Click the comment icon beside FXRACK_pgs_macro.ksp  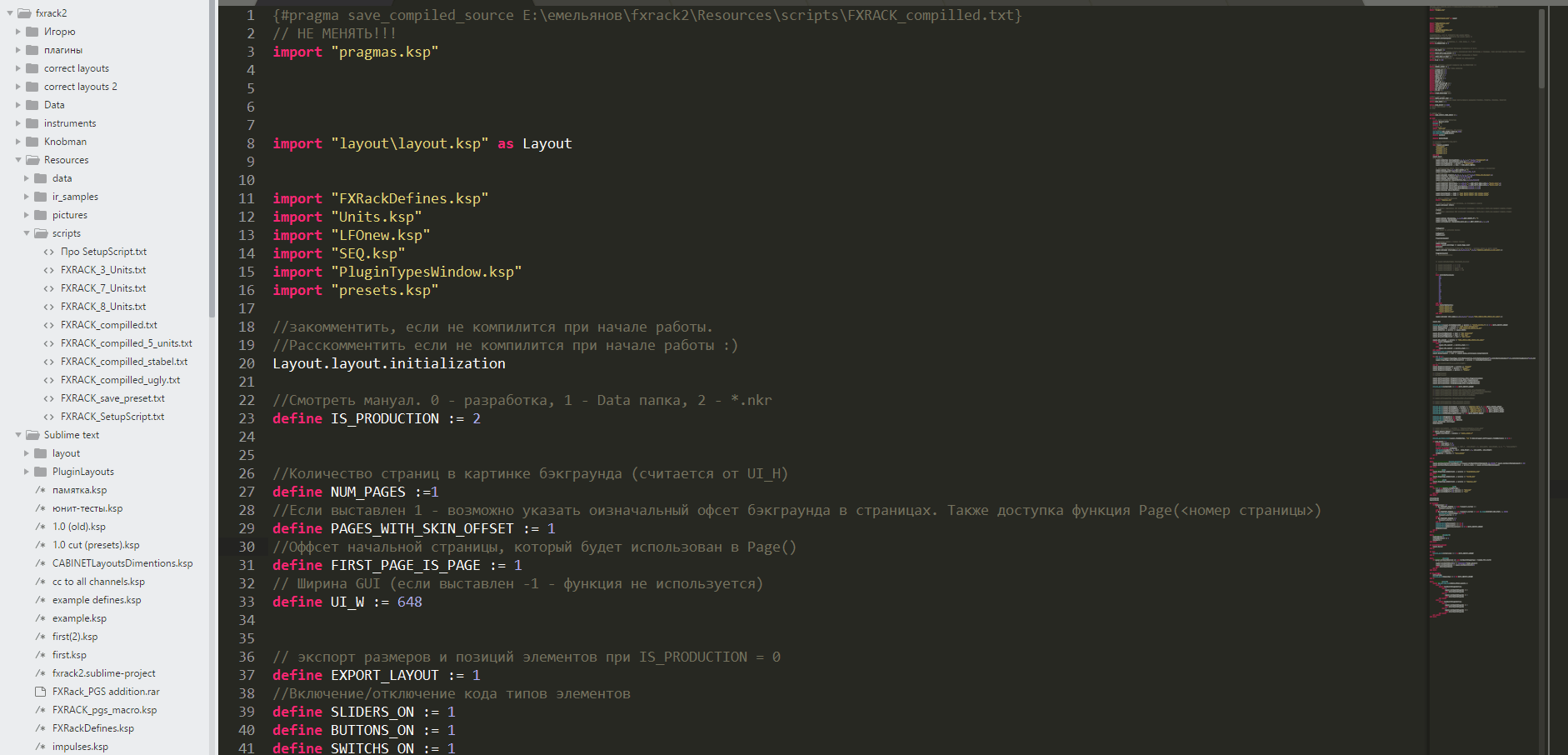coord(41,710)
